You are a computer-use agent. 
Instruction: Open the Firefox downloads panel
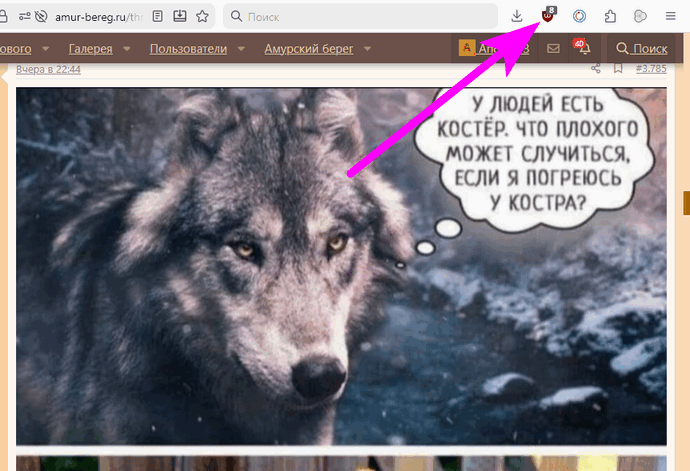(x=517, y=16)
